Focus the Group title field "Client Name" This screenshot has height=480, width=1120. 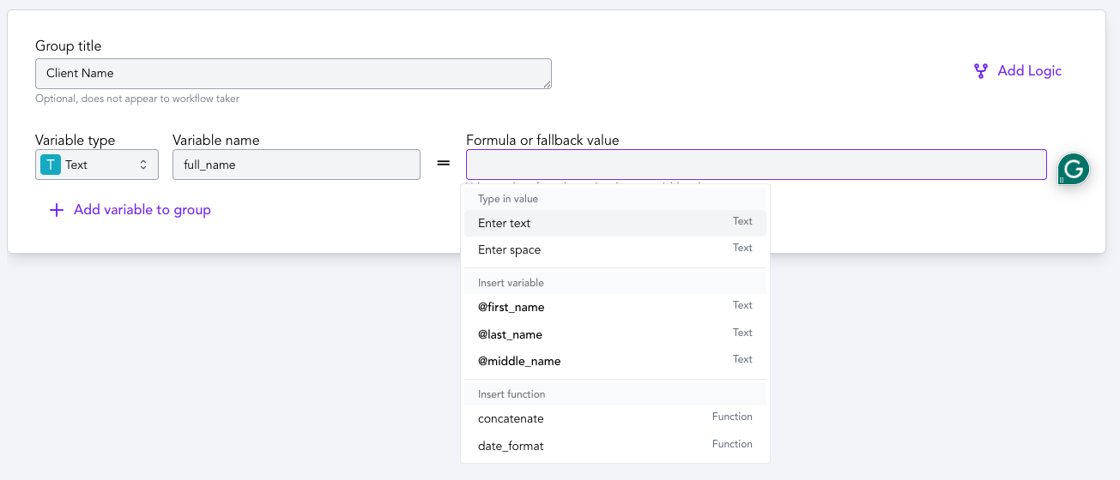[292, 73]
